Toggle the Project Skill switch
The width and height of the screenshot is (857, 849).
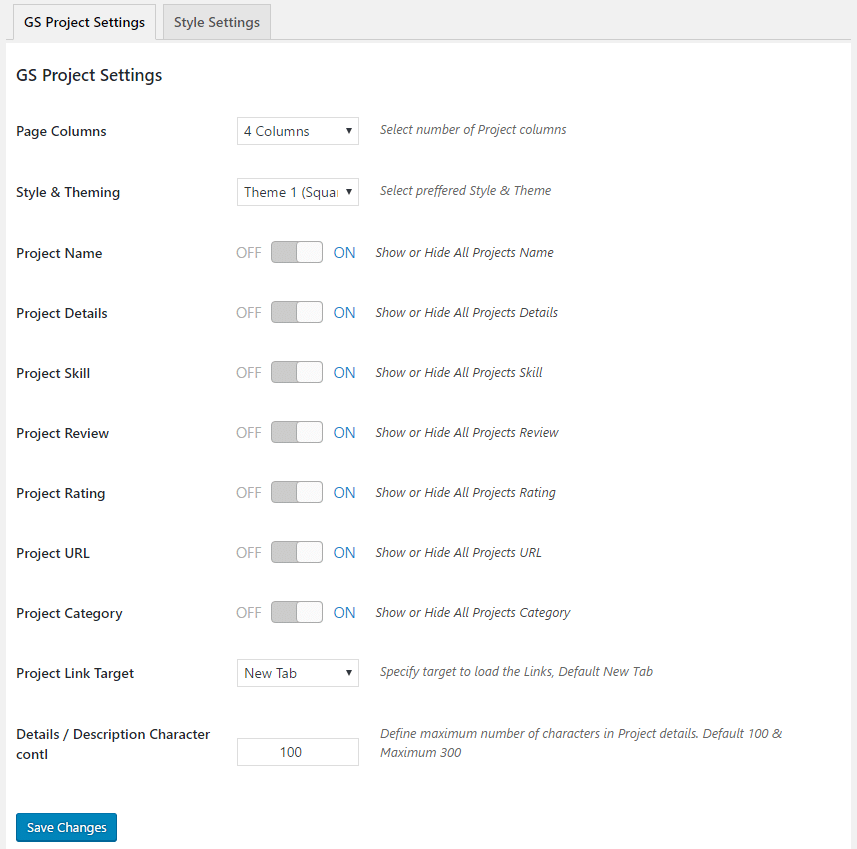pyautogui.click(x=297, y=372)
